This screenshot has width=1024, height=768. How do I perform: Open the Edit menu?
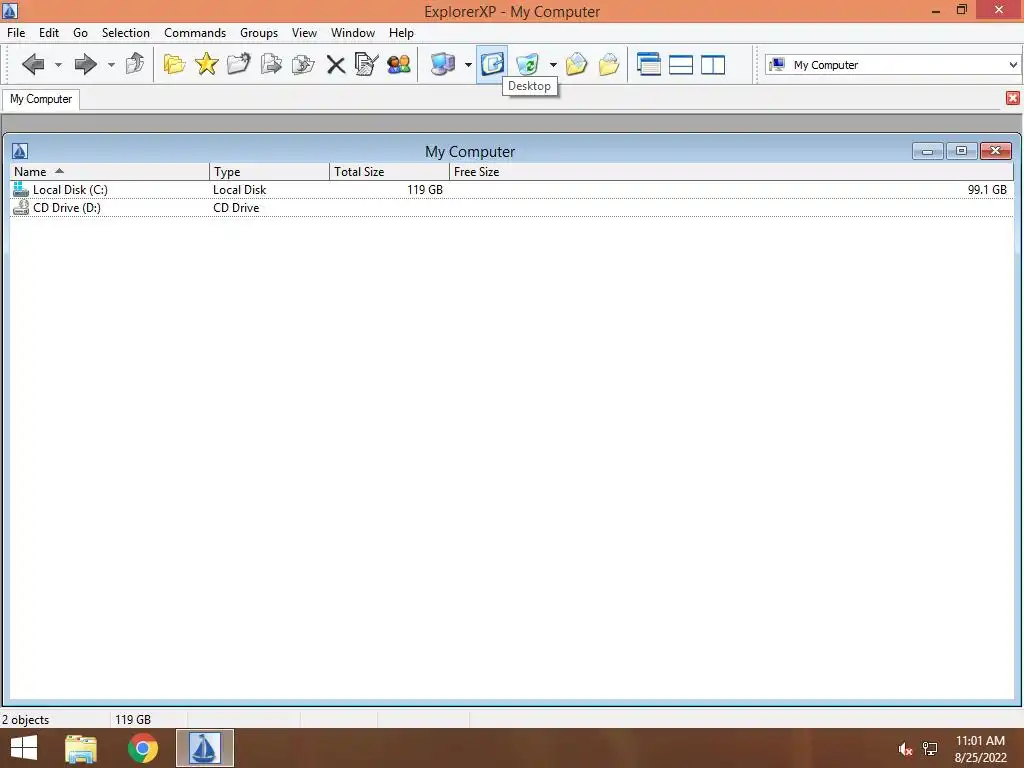pos(49,33)
